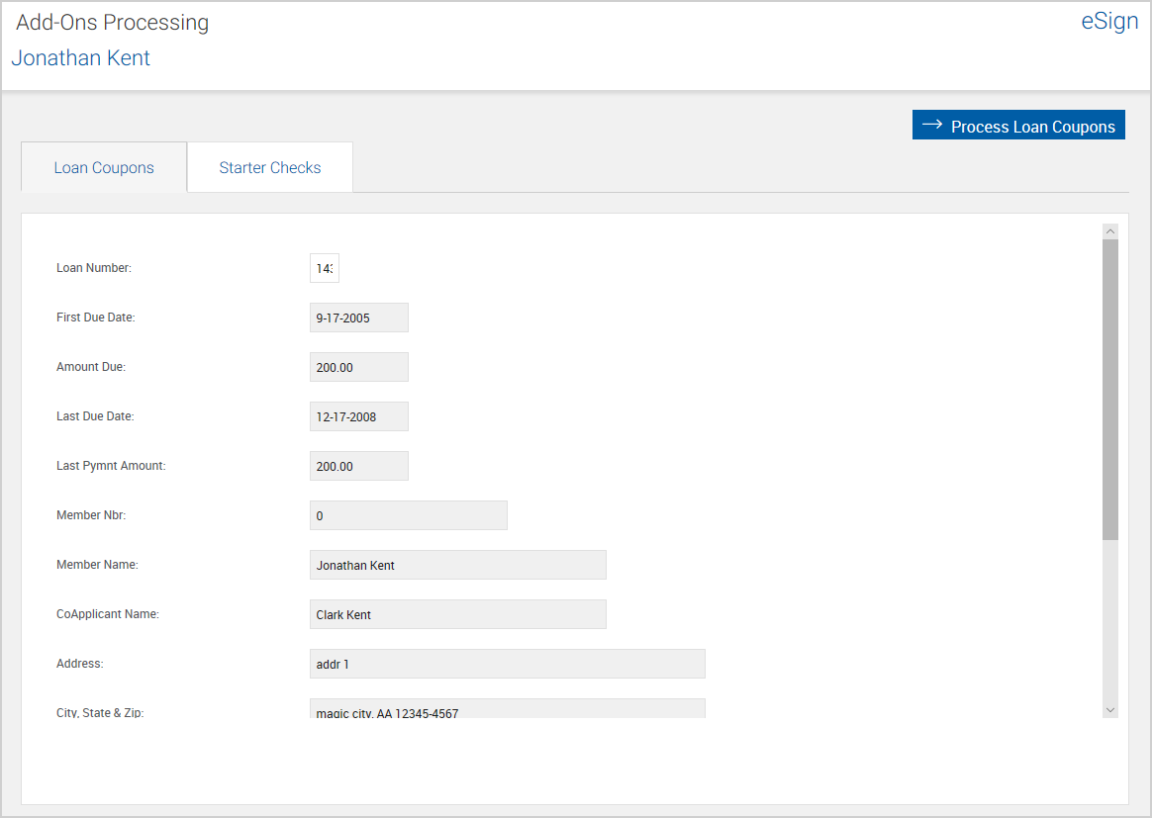
Task: Click the City, State & Zip field
Action: point(507,710)
